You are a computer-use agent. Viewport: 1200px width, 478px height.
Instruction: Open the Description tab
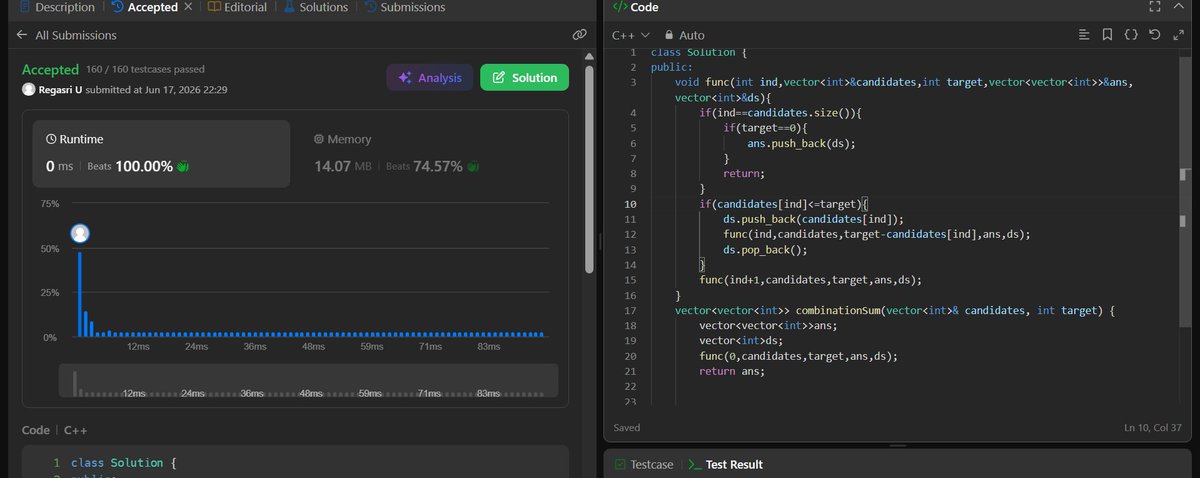tap(56, 7)
